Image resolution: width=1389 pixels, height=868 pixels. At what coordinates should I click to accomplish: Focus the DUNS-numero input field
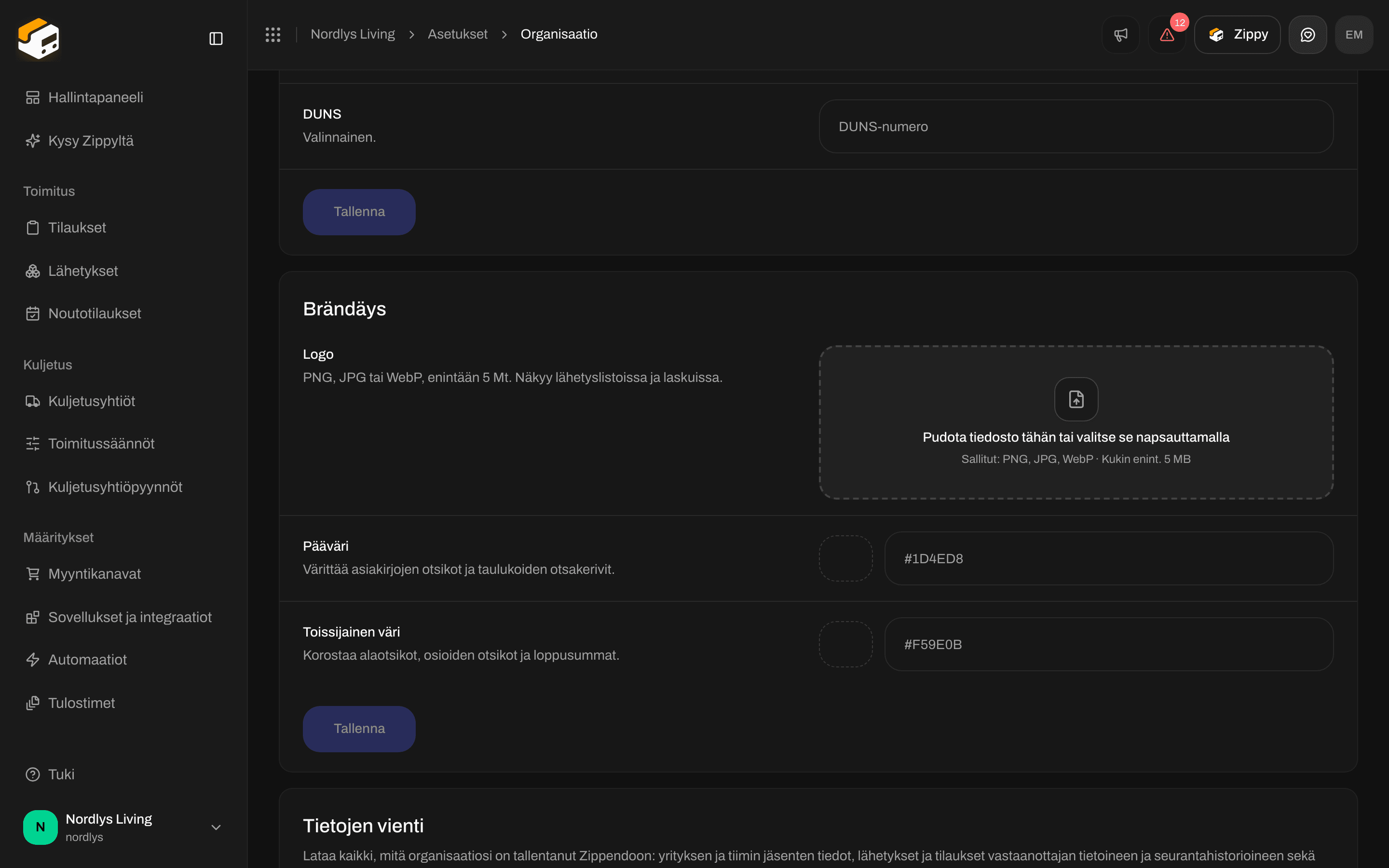click(x=1076, y=126)
